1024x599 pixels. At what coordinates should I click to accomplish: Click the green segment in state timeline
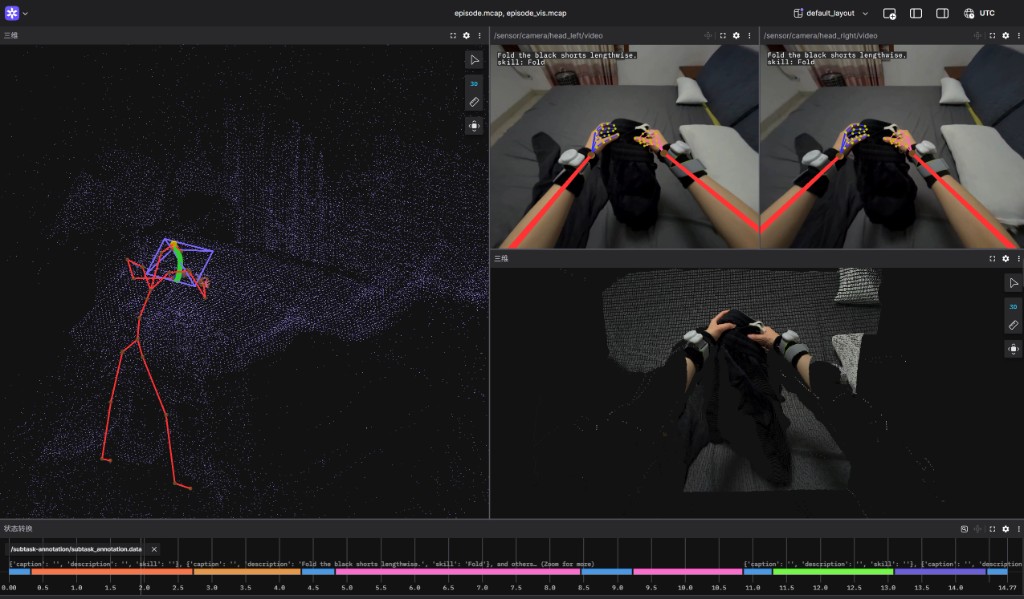(833, 572)
